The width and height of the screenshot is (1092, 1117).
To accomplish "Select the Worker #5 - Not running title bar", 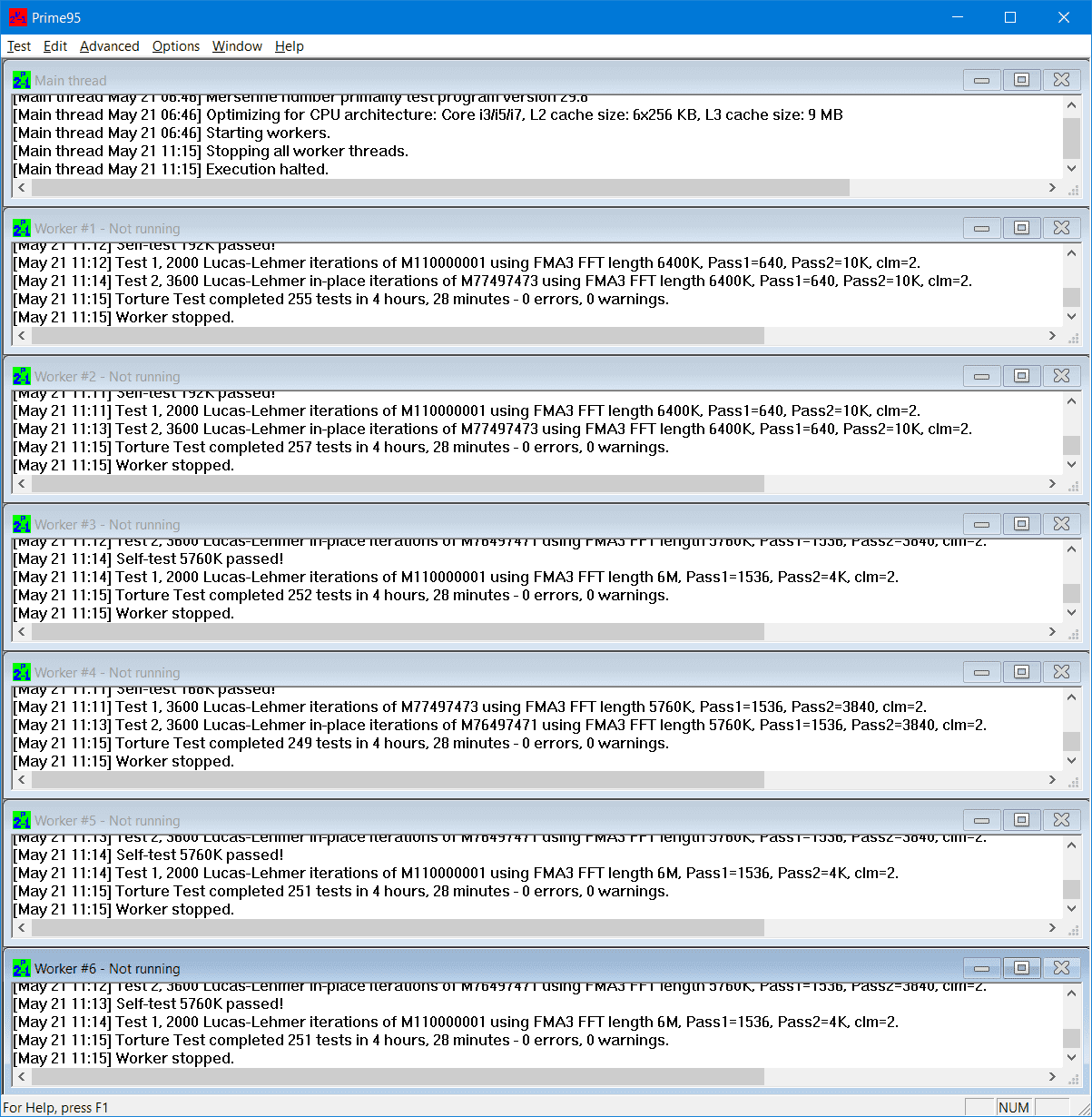I will (546, 820).
